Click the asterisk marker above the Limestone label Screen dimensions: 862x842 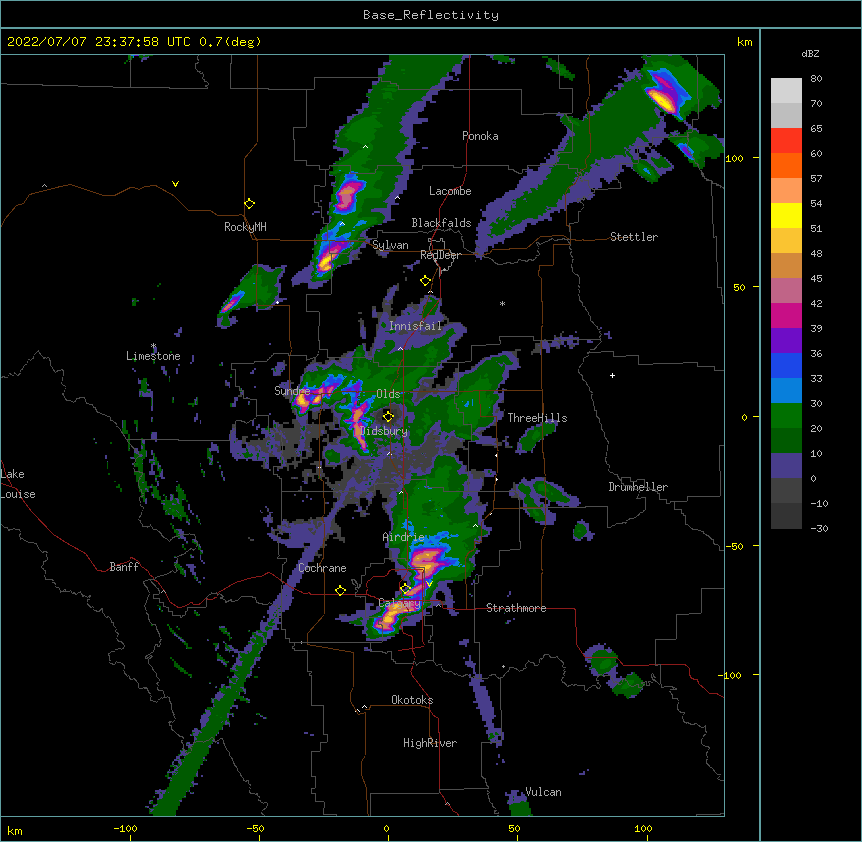[154, 346]
